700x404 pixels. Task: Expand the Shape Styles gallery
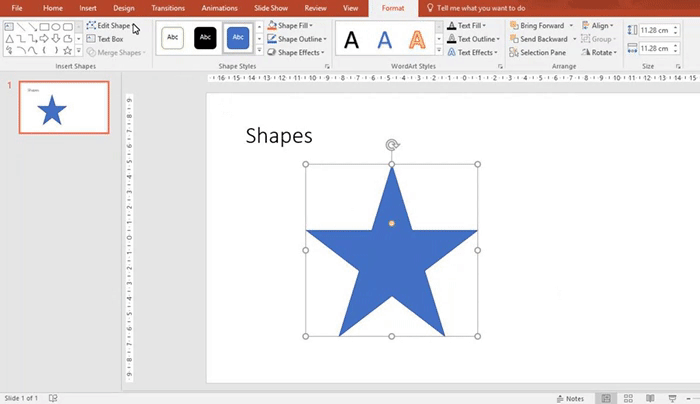point(259,50)
